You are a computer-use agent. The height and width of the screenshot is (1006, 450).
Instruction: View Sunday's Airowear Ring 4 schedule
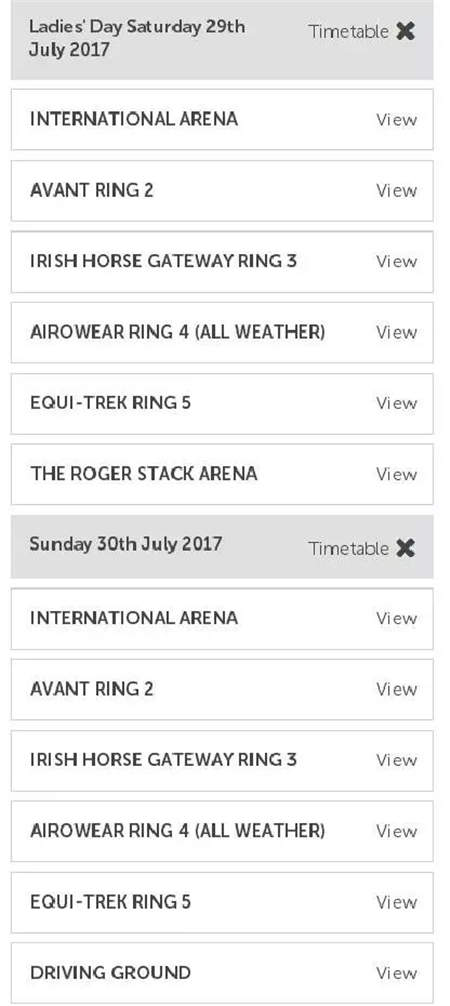(x=396, y=831)
